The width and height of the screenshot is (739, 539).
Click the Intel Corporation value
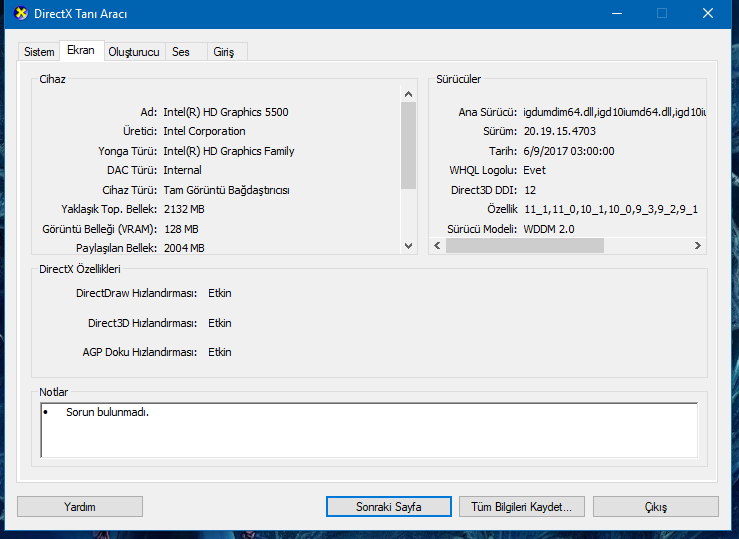(x=204, y=131)
